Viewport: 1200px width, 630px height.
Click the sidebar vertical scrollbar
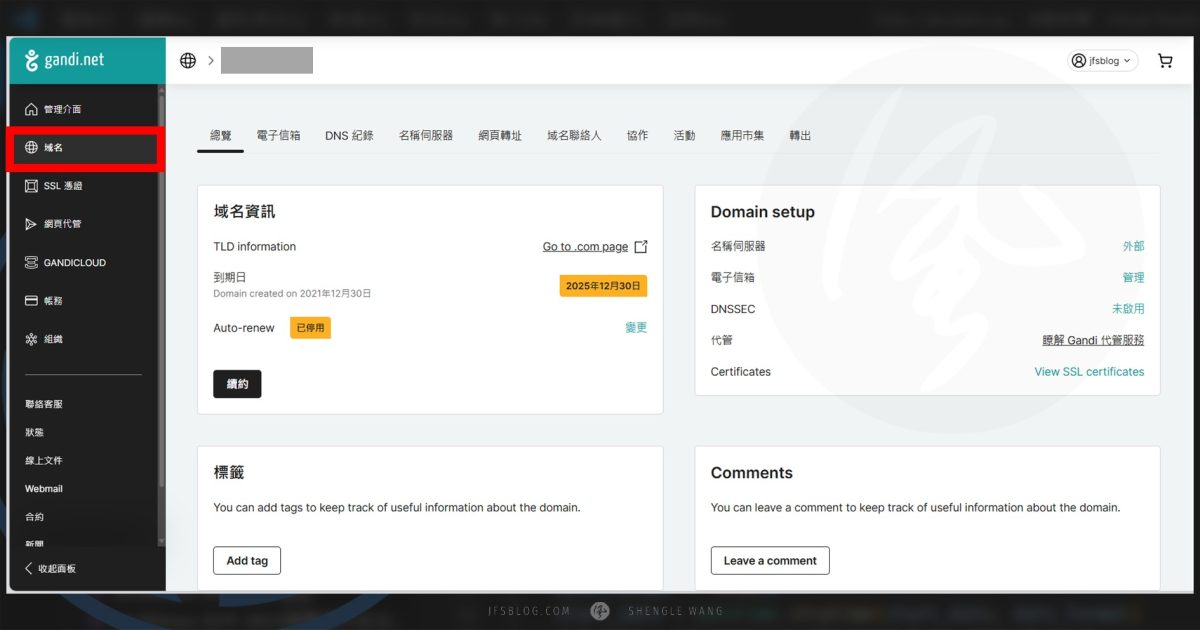coord(162,300)
